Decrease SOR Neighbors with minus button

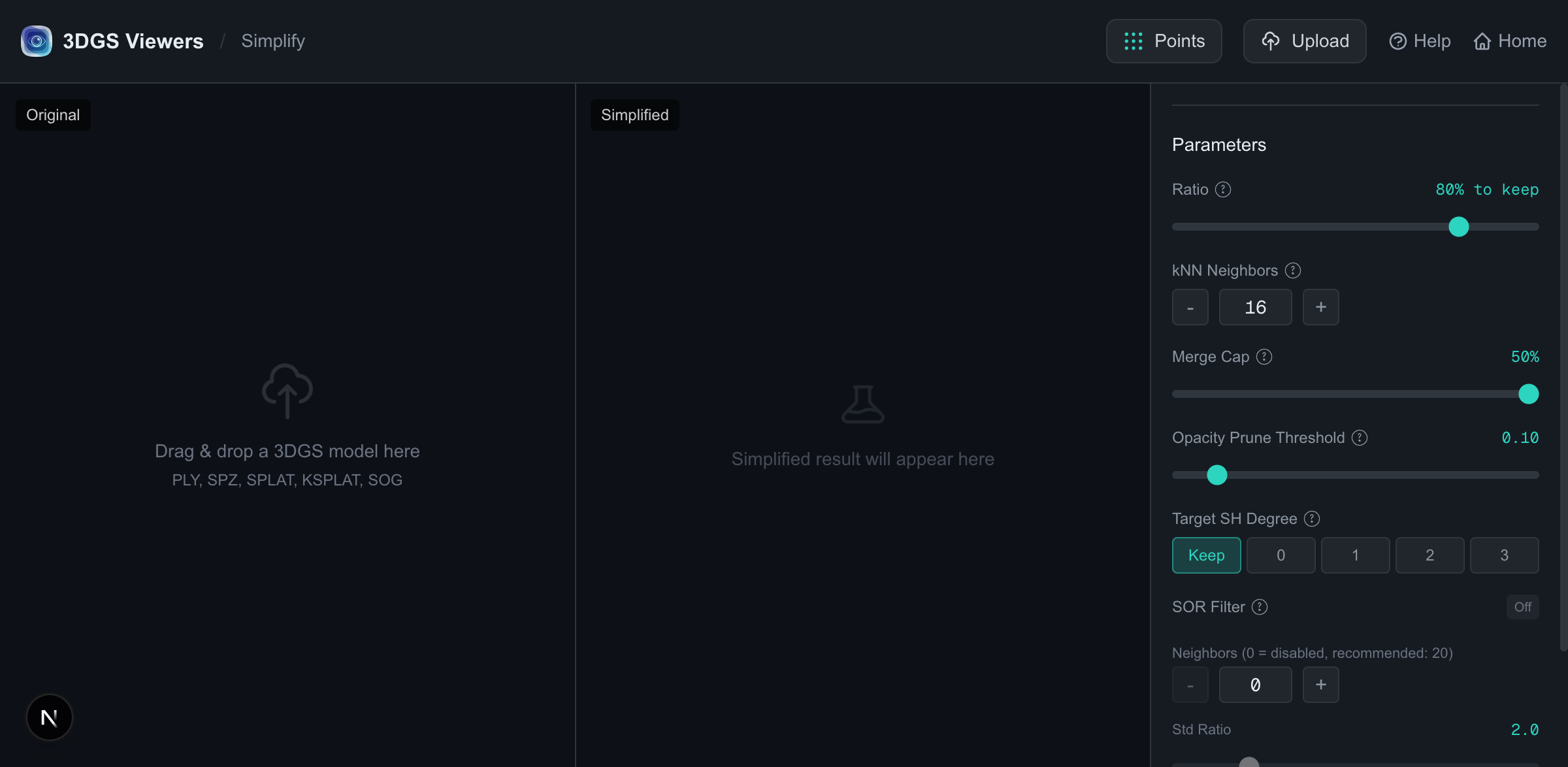[x=1190, y=685]
